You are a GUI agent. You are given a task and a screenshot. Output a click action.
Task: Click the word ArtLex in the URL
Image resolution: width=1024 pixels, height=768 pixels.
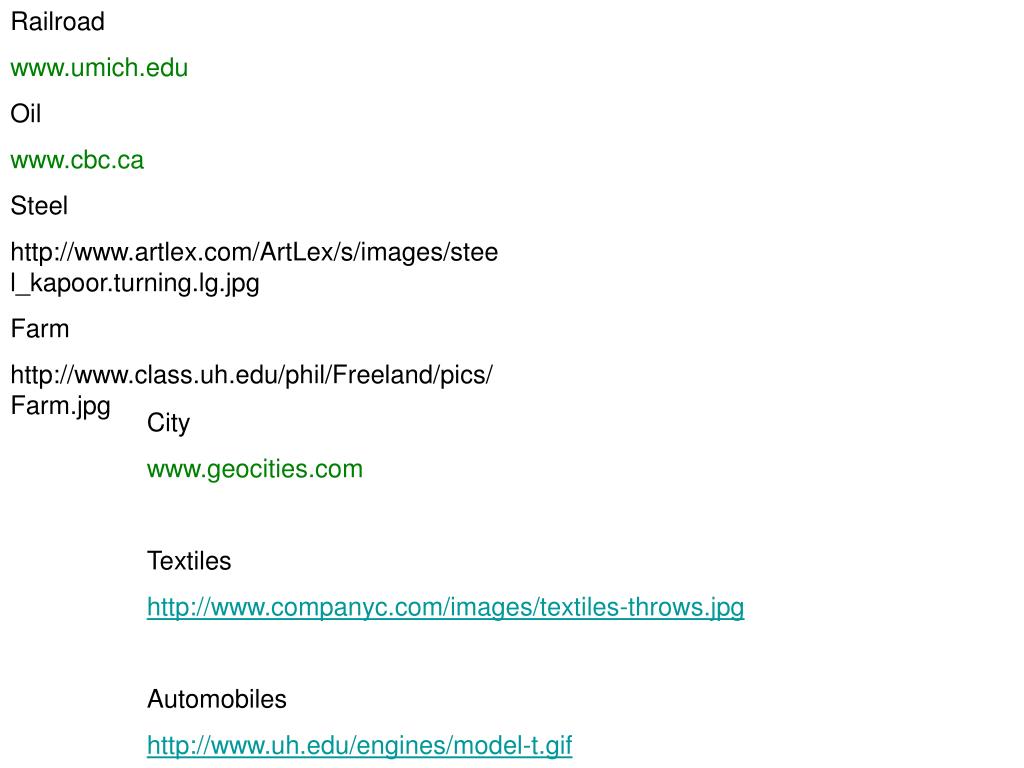click(296, 252)
